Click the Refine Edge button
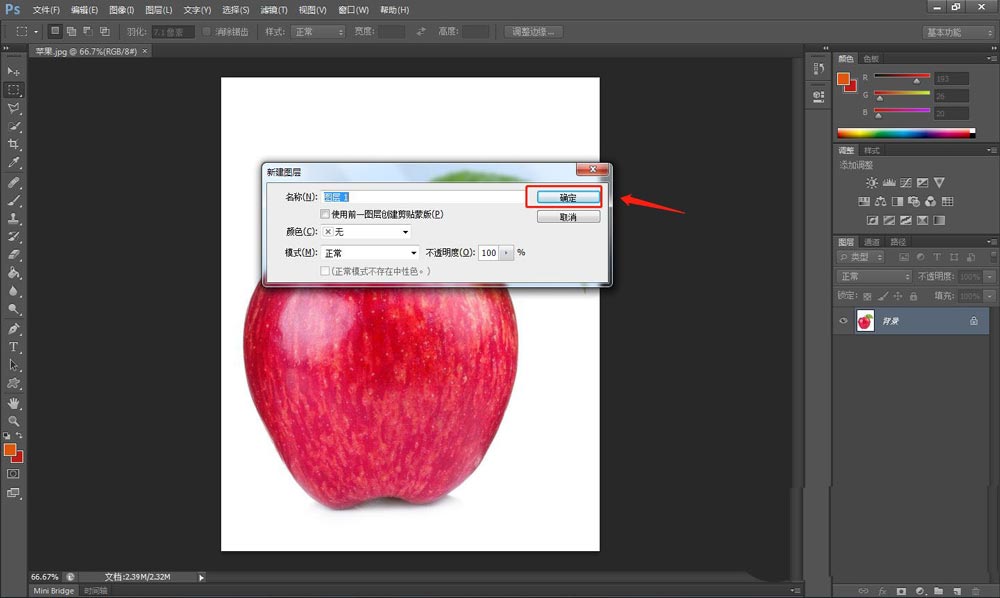Screen dimensions: 1000x598 click(533, 32)
